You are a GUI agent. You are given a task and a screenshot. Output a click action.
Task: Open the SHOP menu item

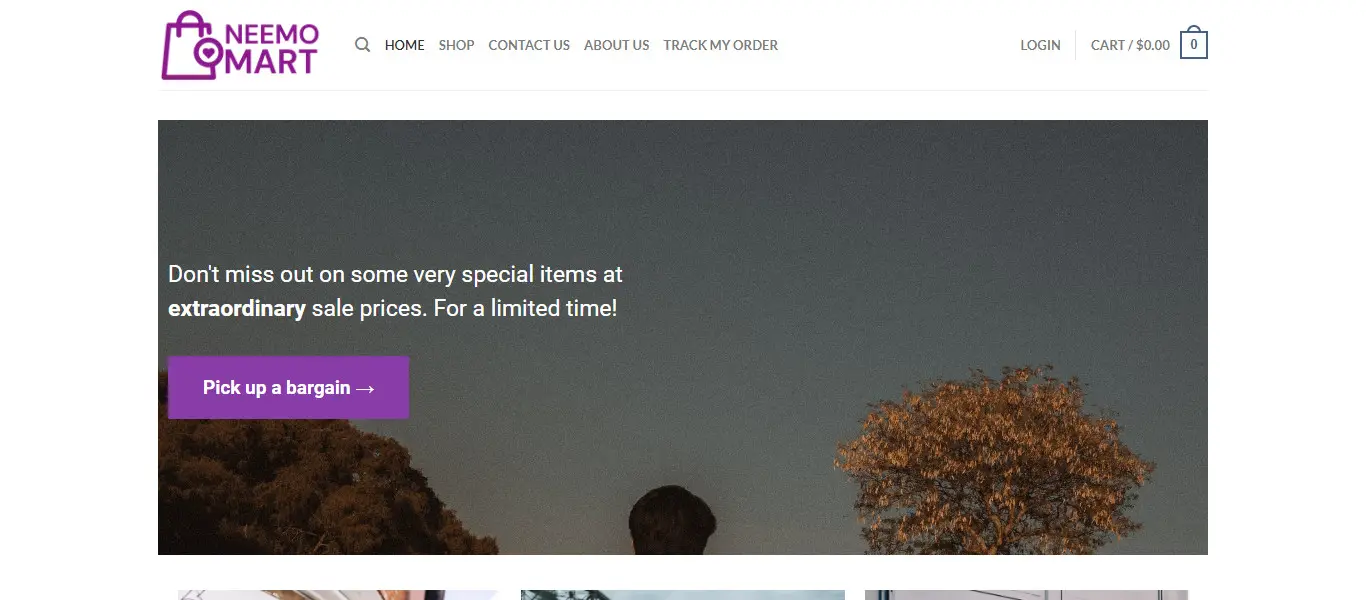tap(456, 45)
